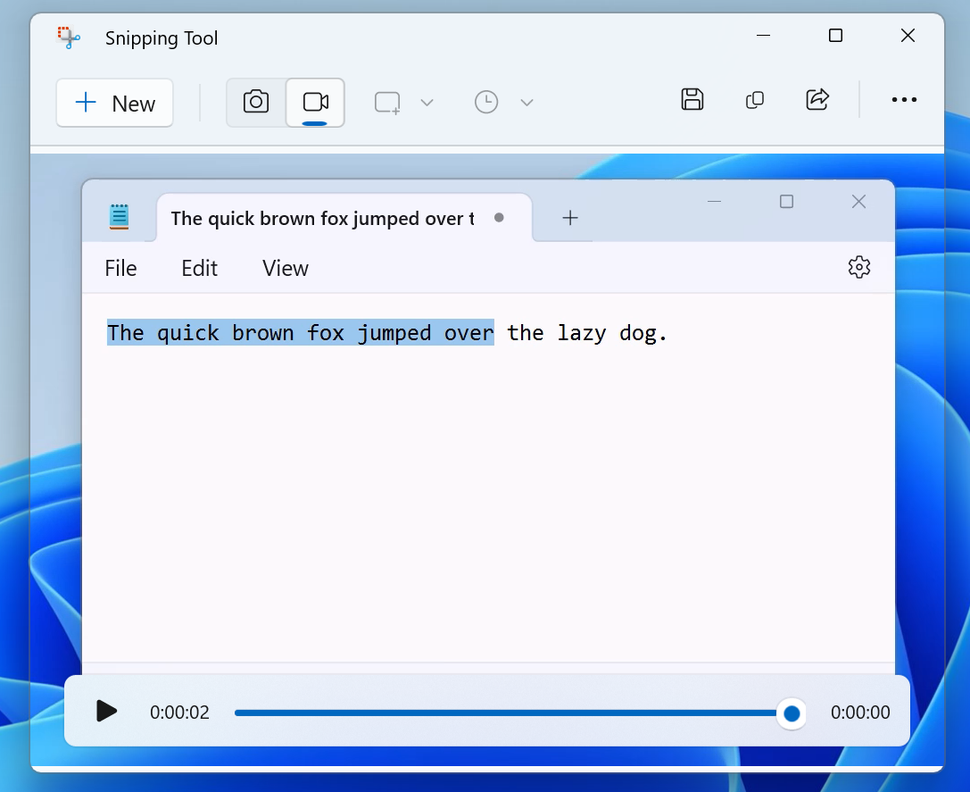Image resolution: width=970 pixels, height=792 pixels.
Task: Switch to the quick brown fox tab
Action: click(x=320, y=218)
